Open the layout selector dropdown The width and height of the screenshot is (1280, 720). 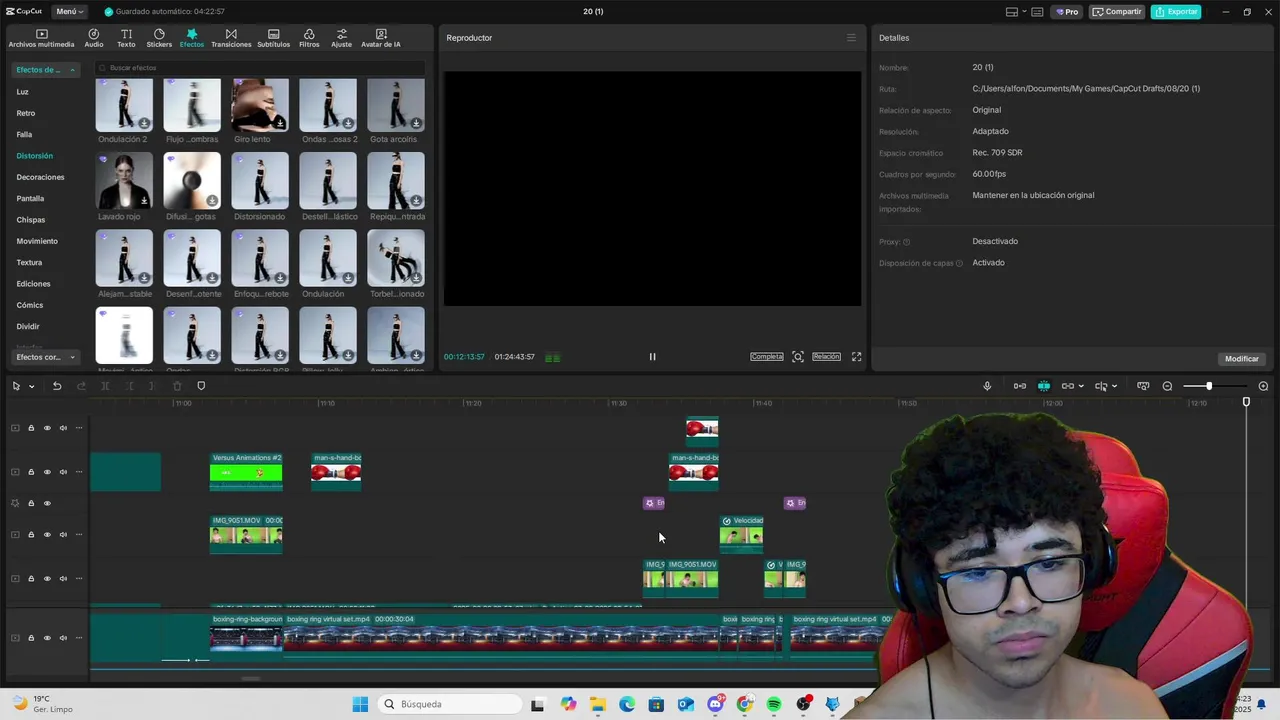tap(1015, 12)
